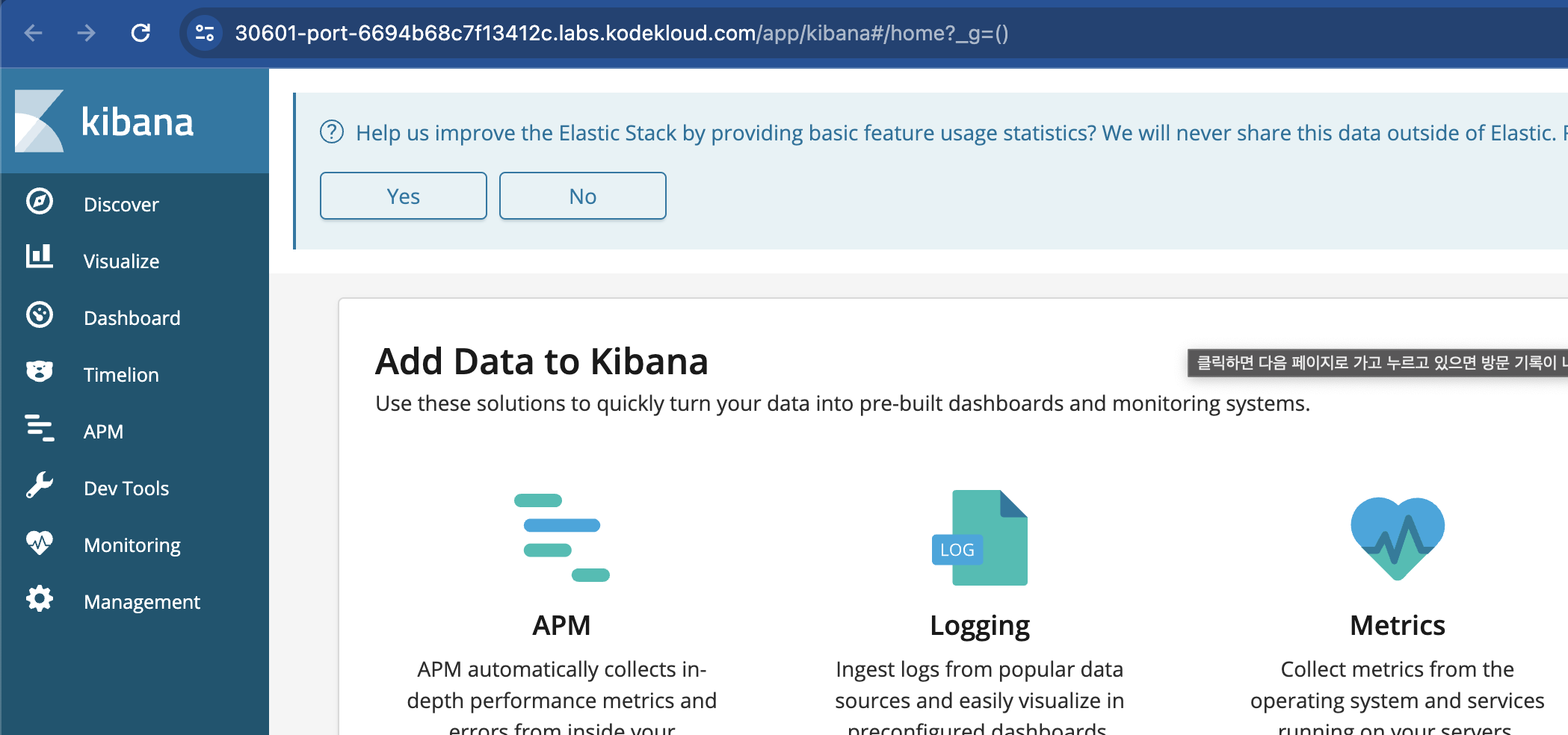
Task: Open site settings icon in address bar
Action: coord(204,33)
